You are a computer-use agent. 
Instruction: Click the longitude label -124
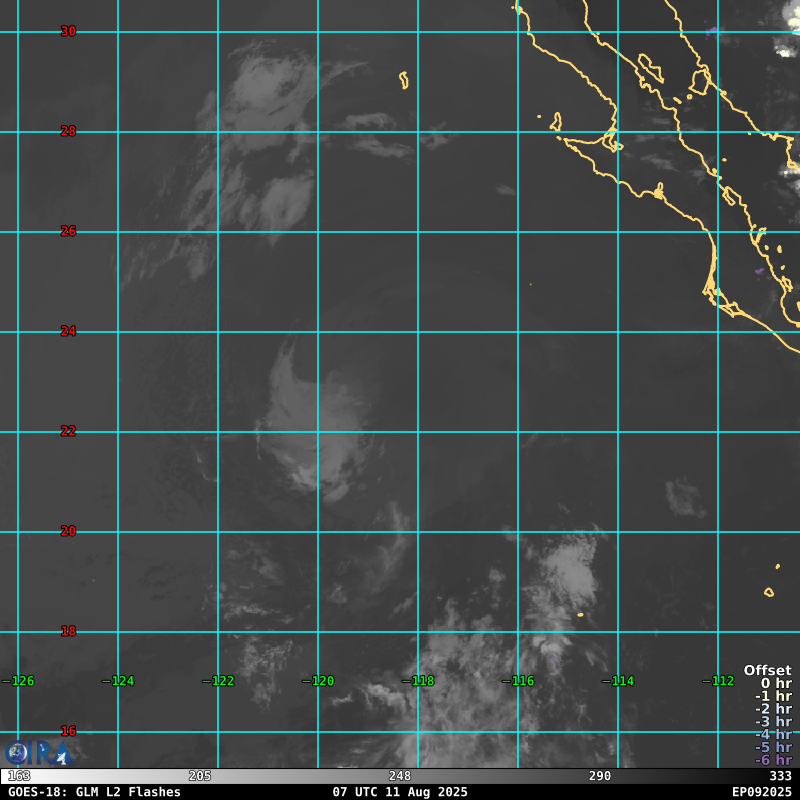point(118,681)
